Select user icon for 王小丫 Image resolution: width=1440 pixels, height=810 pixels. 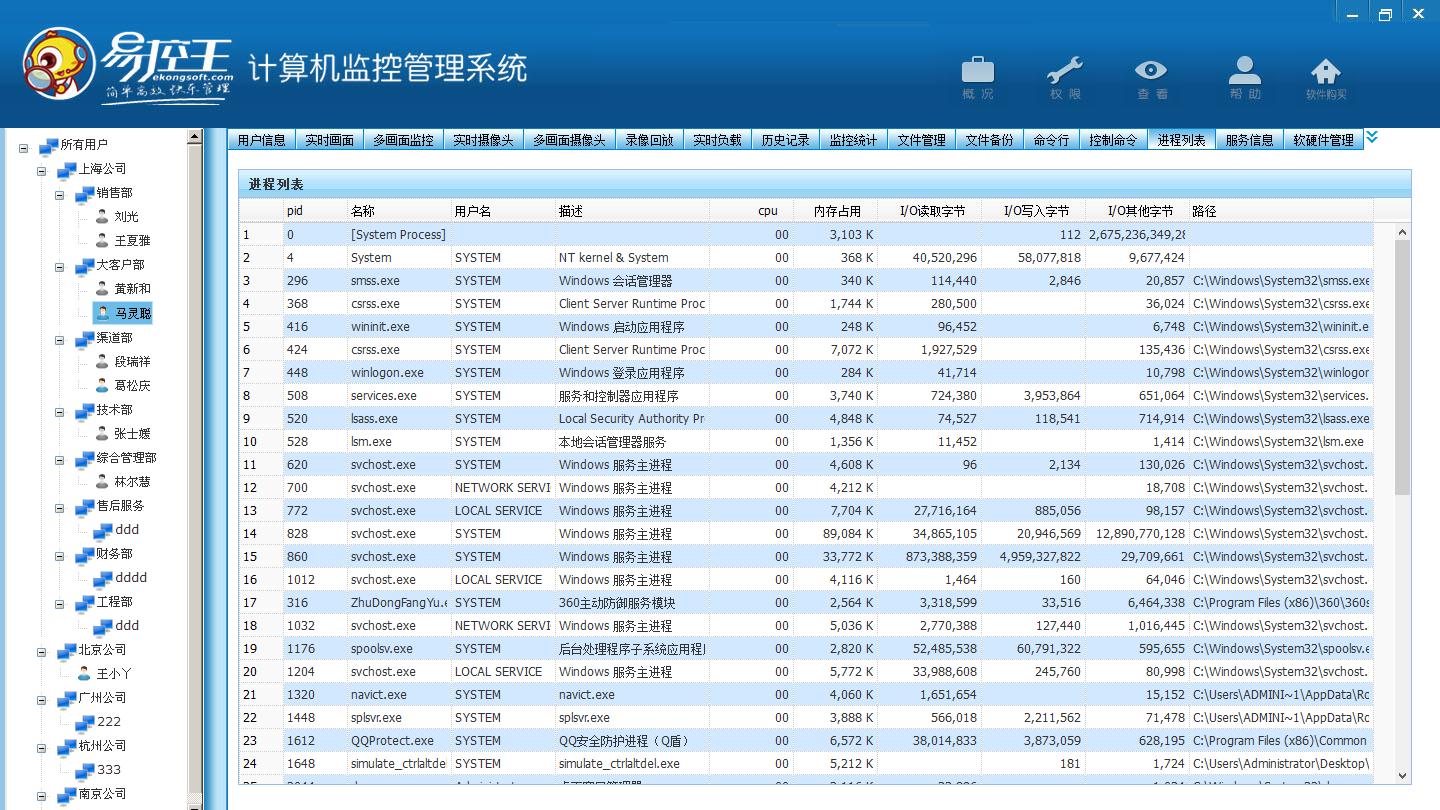point(84,673)
